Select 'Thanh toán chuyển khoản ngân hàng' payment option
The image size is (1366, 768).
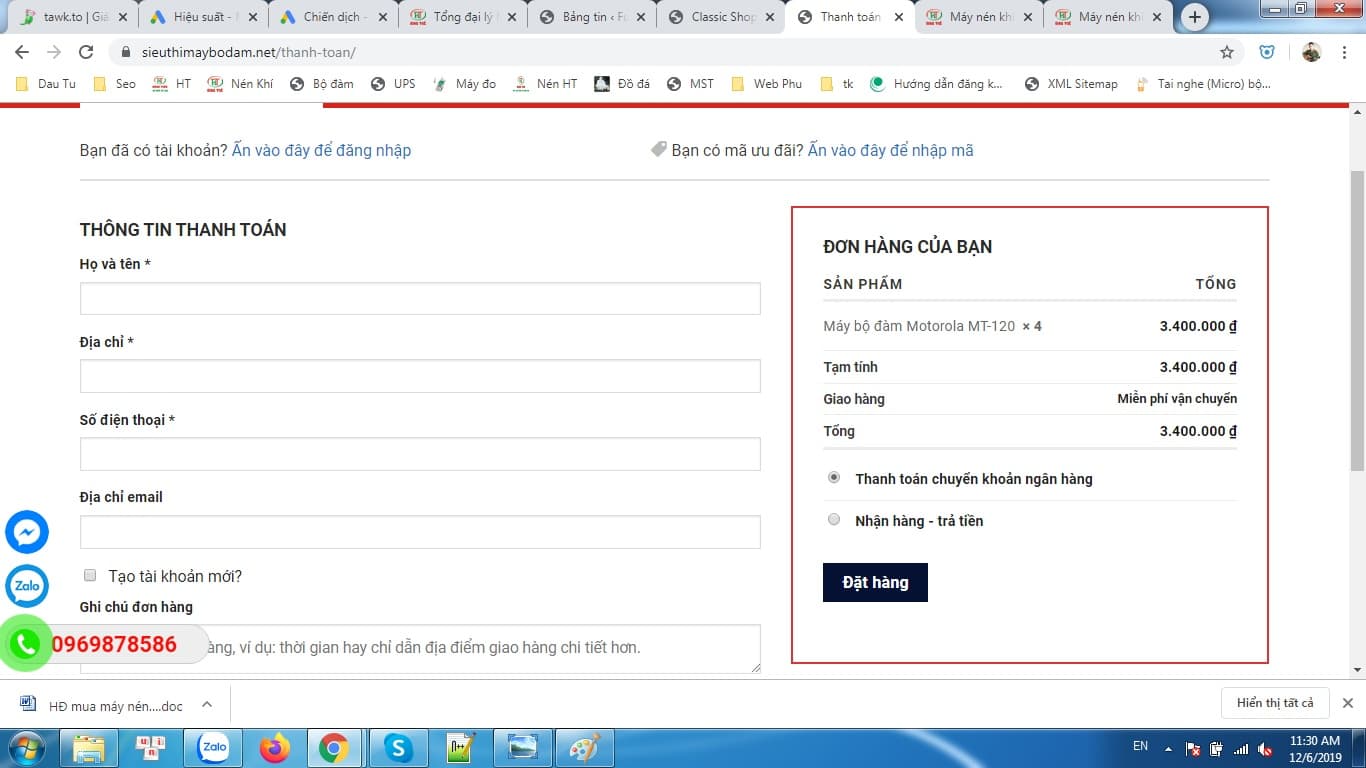tap(834, 478)
